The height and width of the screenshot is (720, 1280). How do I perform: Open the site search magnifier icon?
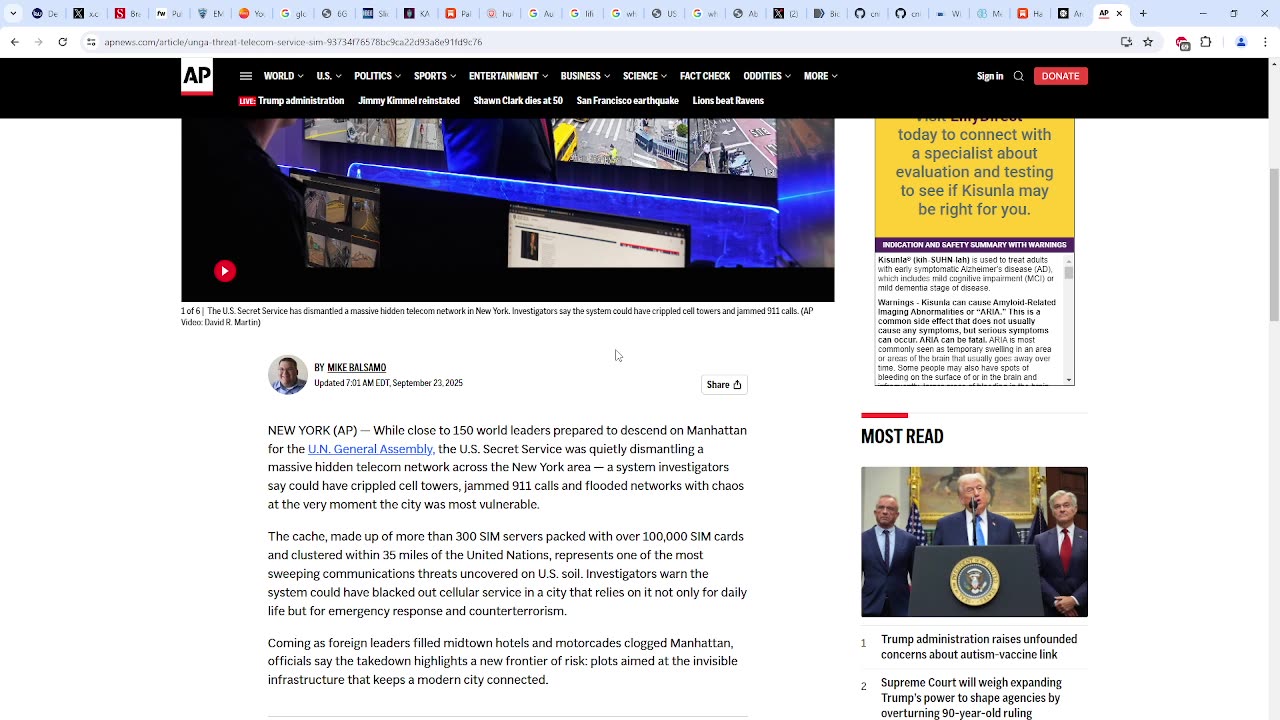pos(1018,76)
